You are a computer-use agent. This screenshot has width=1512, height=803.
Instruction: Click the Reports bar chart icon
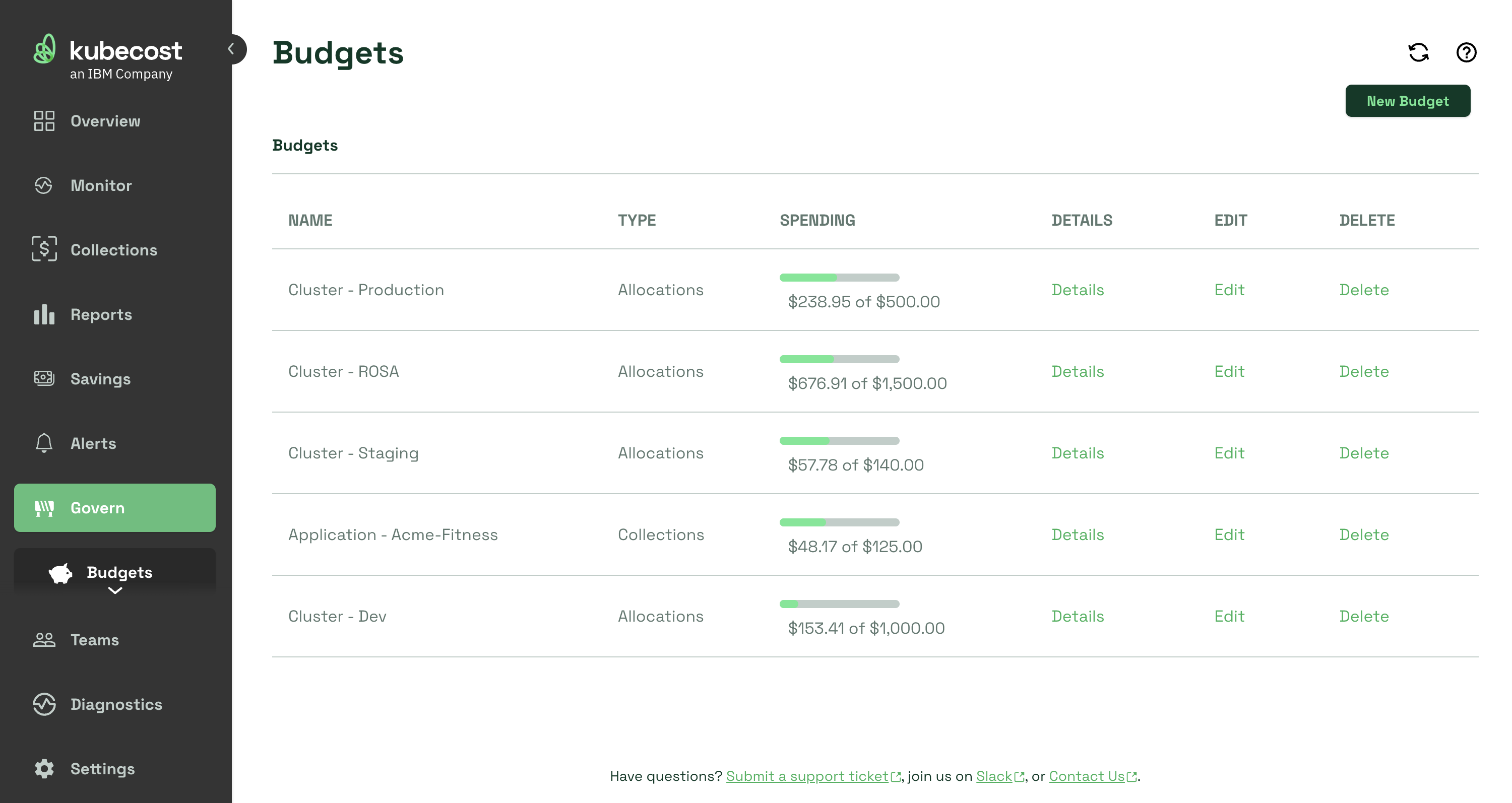tap(44, 314)
